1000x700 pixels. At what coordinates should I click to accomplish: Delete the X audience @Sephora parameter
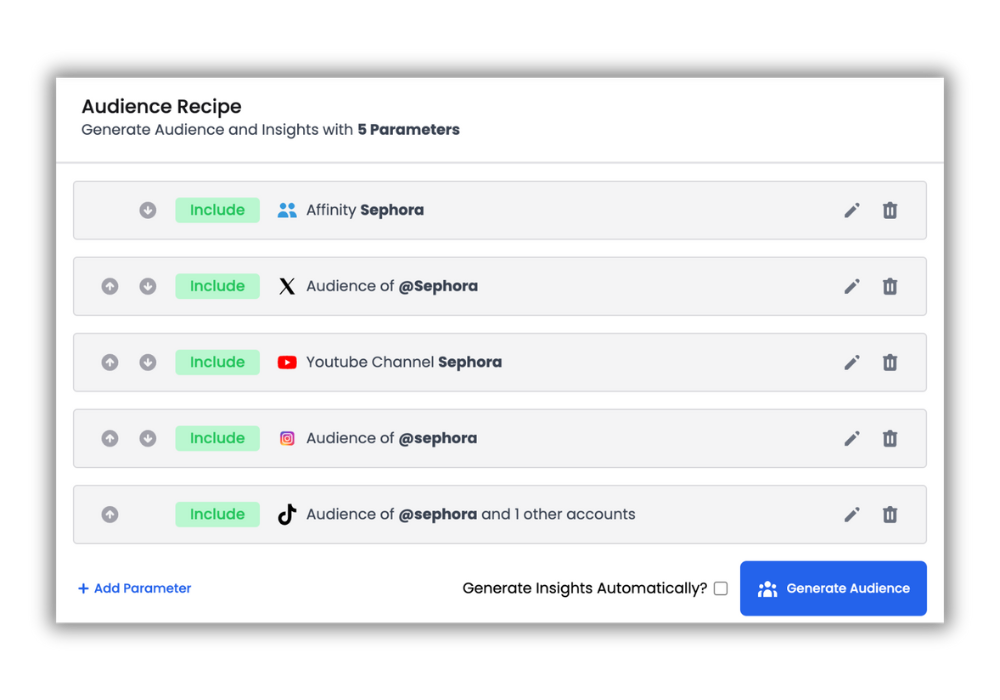890,286
